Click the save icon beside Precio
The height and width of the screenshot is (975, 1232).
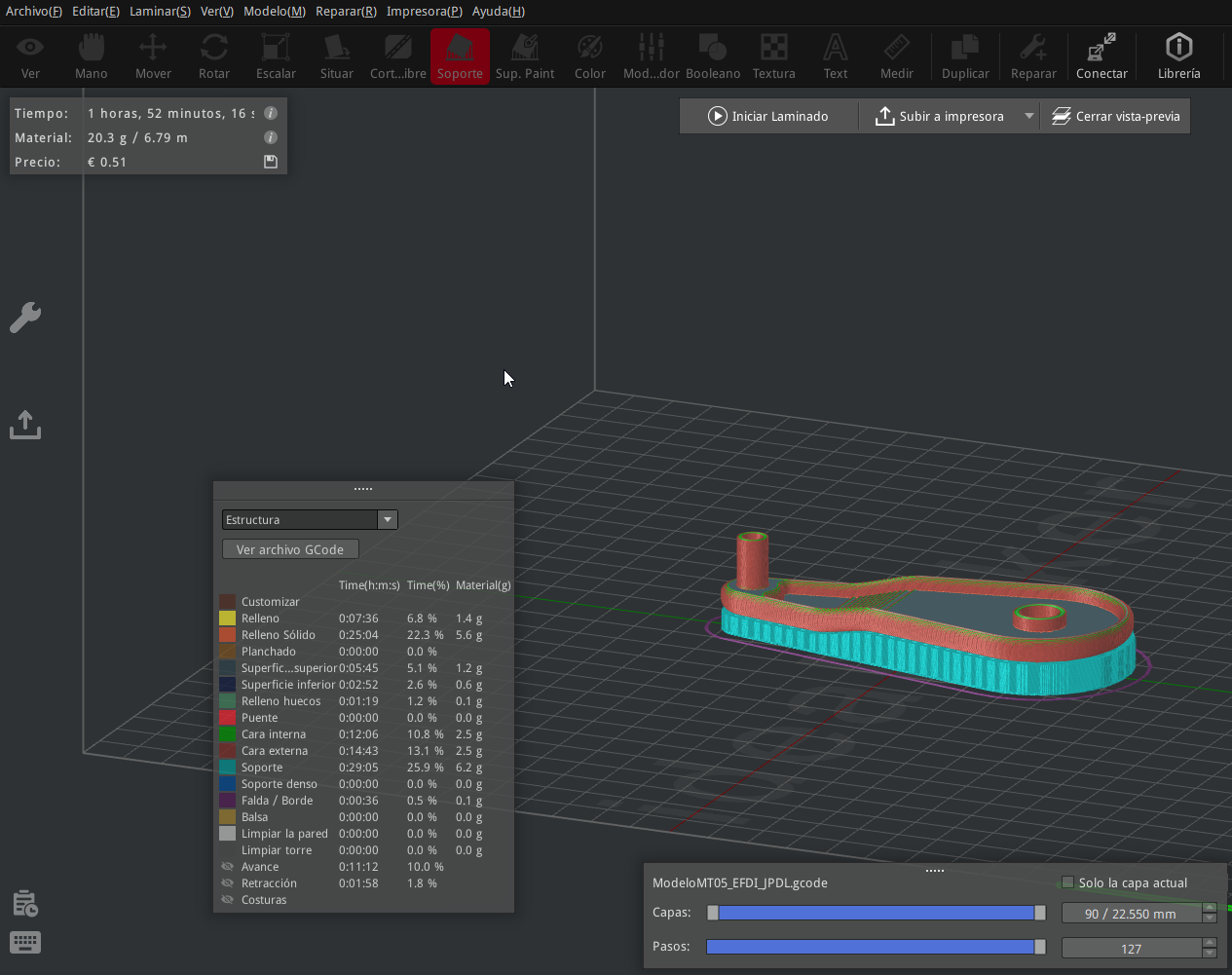(x=271, y=162)
